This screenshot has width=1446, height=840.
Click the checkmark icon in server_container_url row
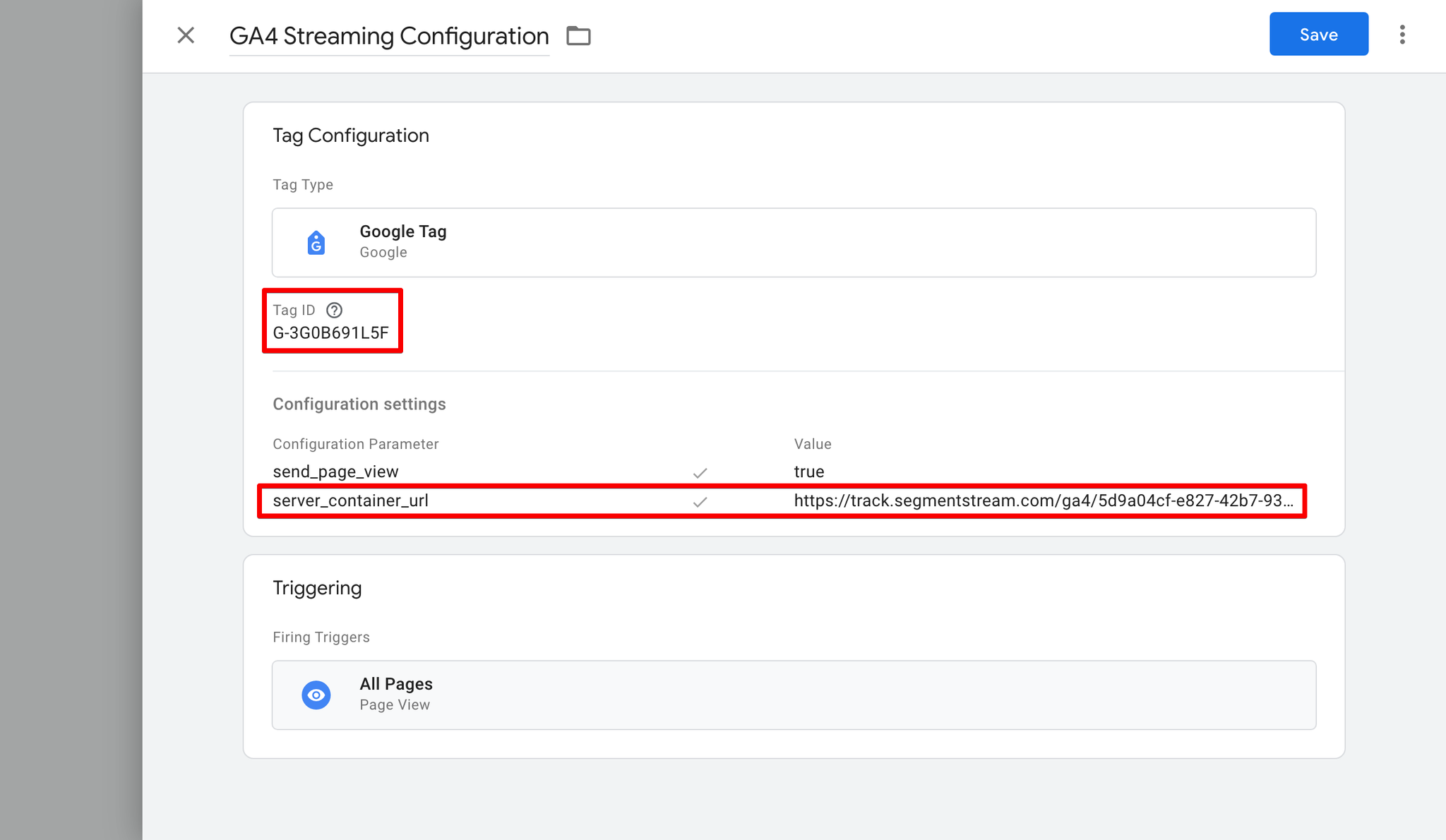[700, 501]
